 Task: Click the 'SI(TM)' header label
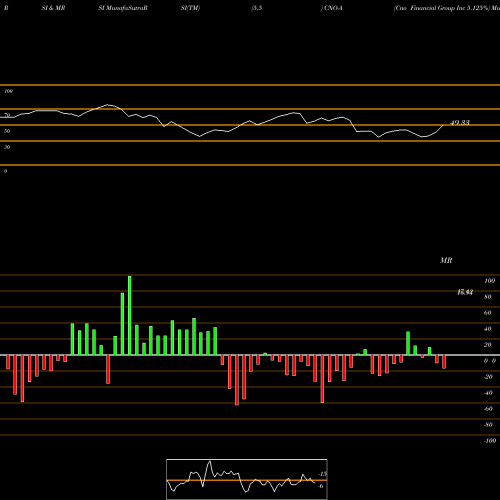pyautogui.click(x=190, y=8)
